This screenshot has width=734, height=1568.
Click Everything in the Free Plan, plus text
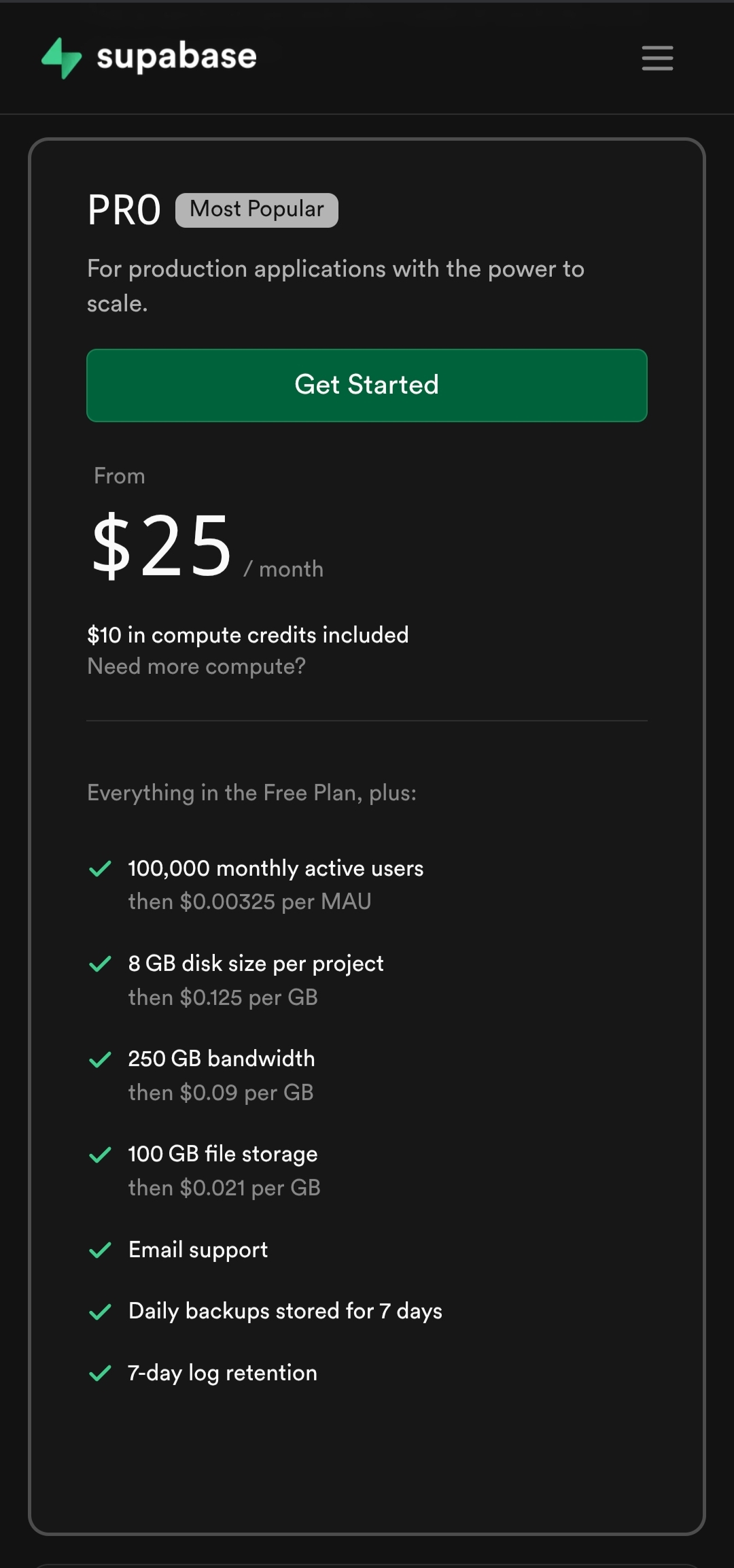tap(252, 793)
